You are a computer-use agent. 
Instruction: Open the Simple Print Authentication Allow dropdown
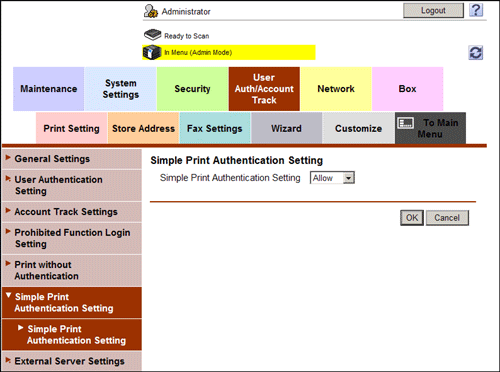tap(332, 178)
